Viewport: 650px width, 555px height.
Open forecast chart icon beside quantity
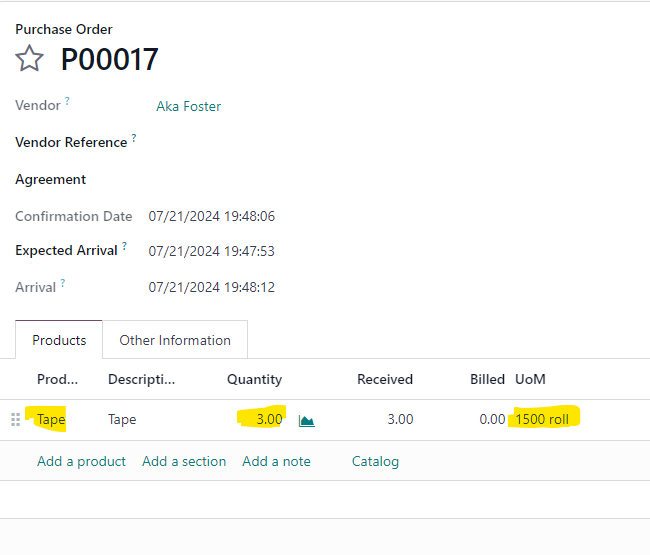[x=306, y=421]
